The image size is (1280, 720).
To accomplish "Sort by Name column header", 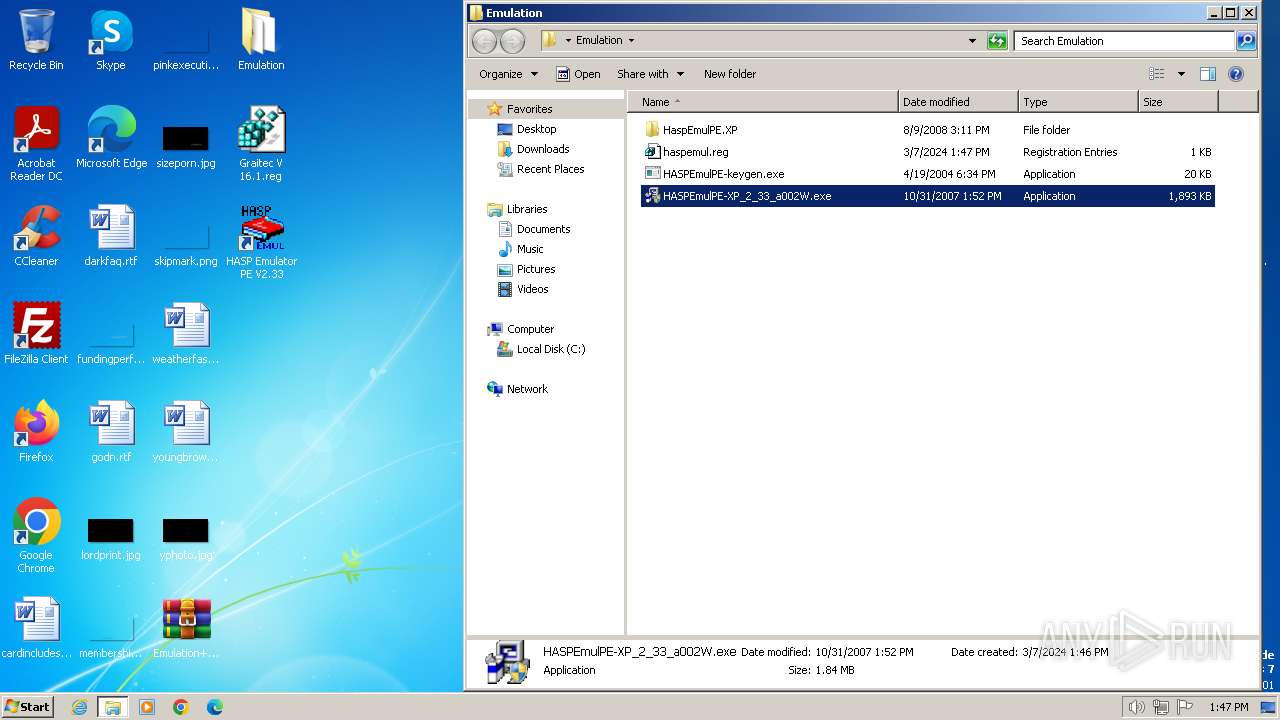I will (x=763, y=102).
